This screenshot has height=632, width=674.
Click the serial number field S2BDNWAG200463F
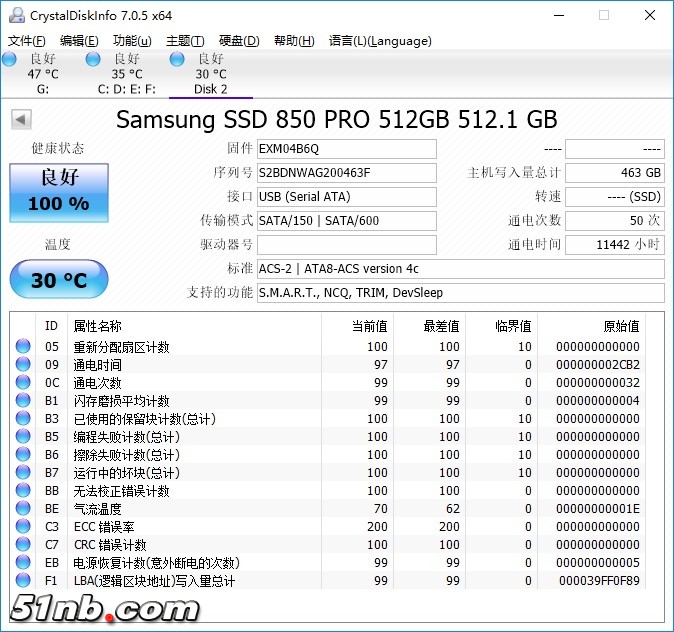[x=346, y=173]
